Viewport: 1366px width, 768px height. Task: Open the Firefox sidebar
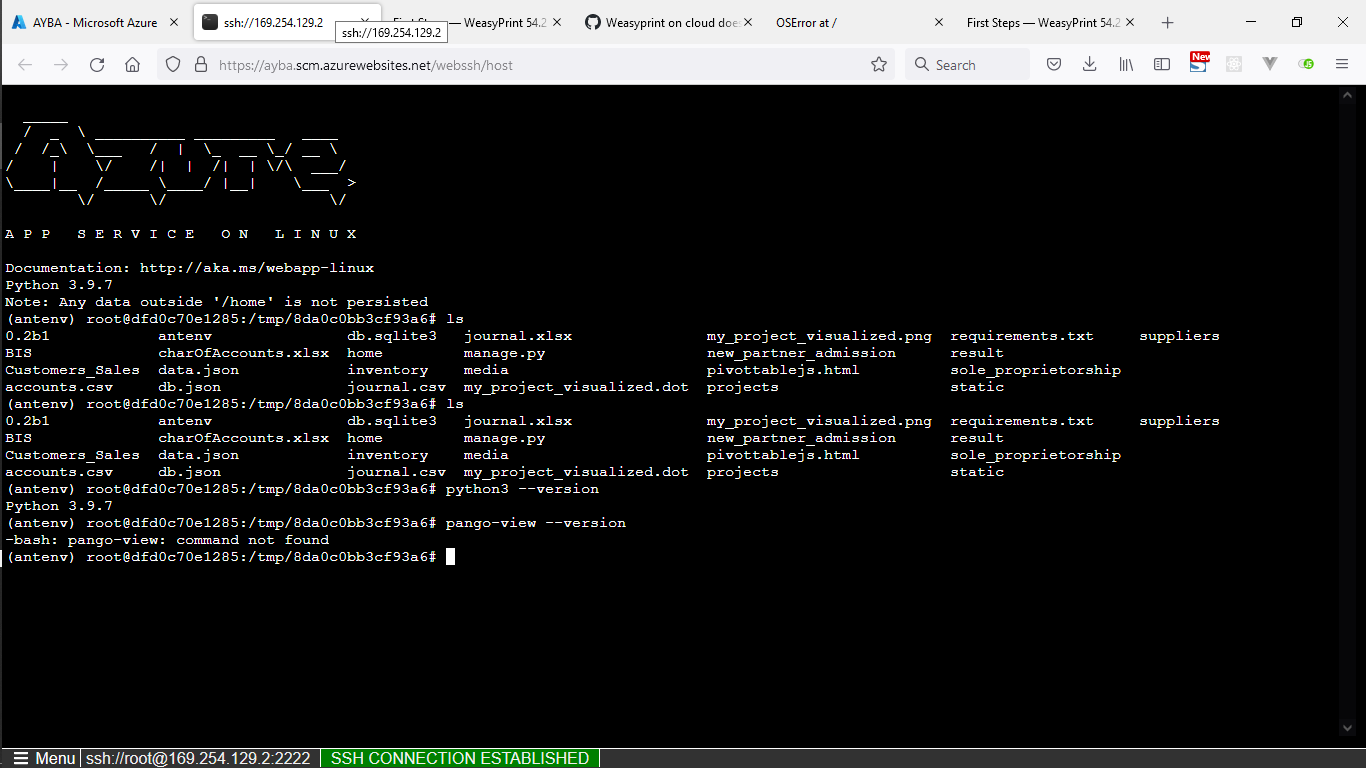1161,63
